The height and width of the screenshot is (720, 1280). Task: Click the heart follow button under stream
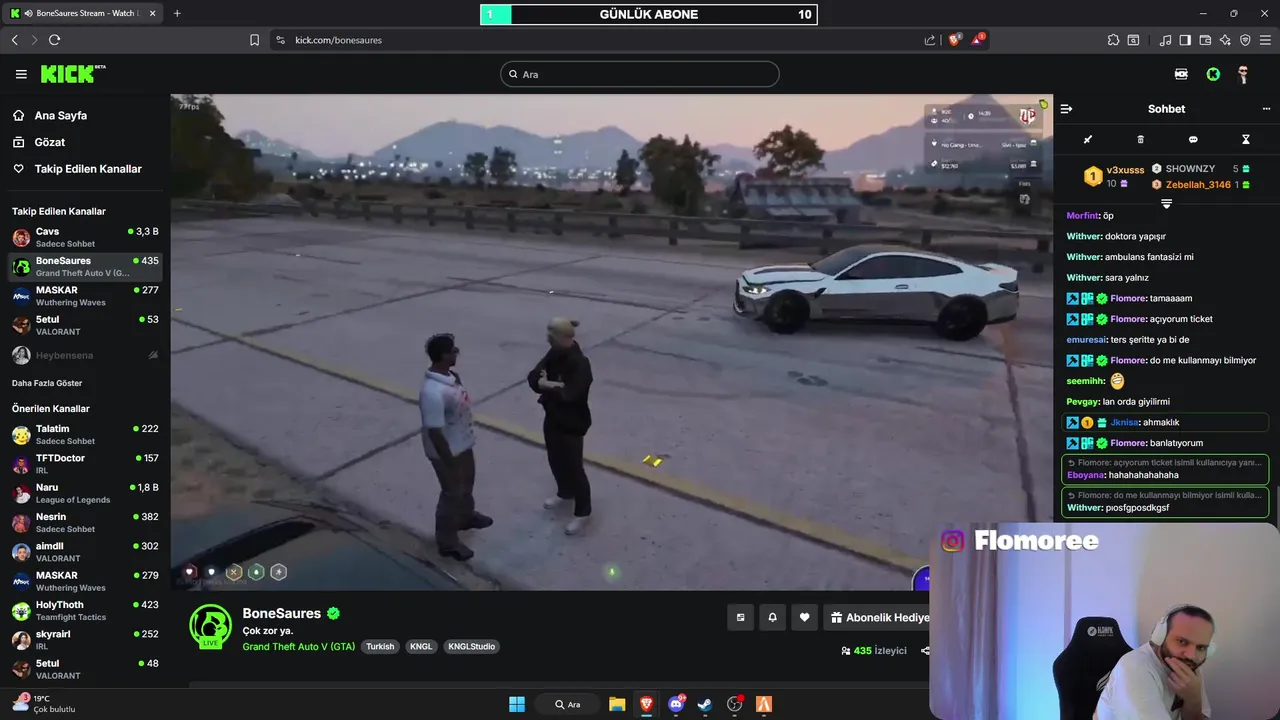[x=804, y=618]
